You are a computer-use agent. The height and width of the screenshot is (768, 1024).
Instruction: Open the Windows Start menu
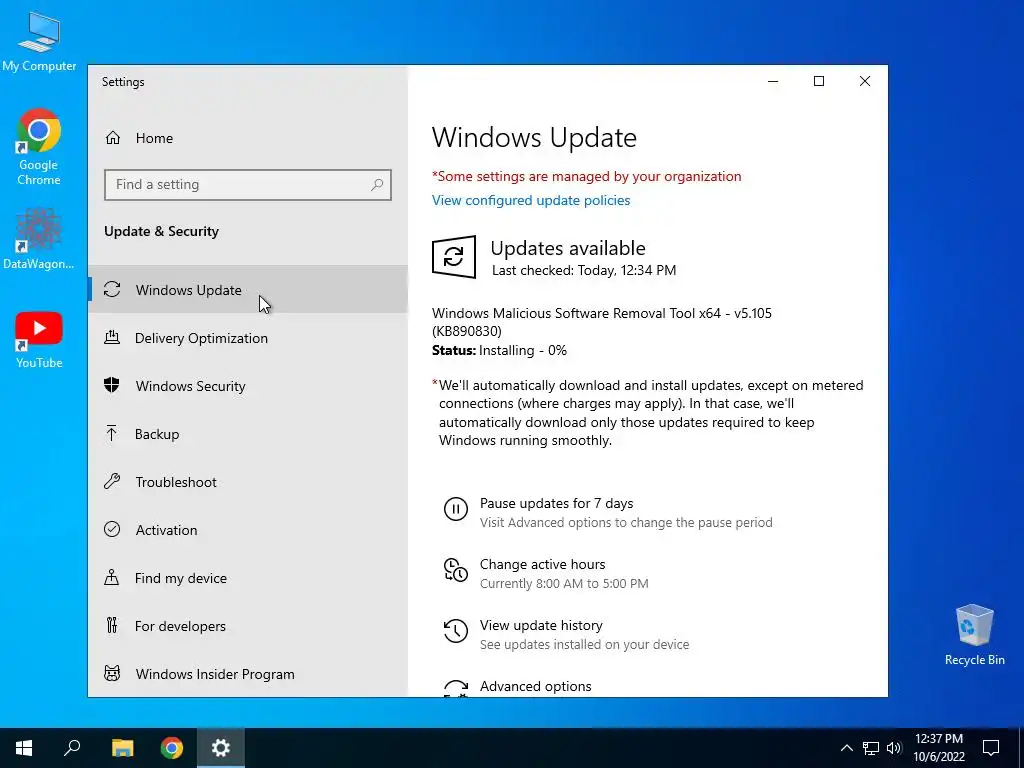coord(24,748)
